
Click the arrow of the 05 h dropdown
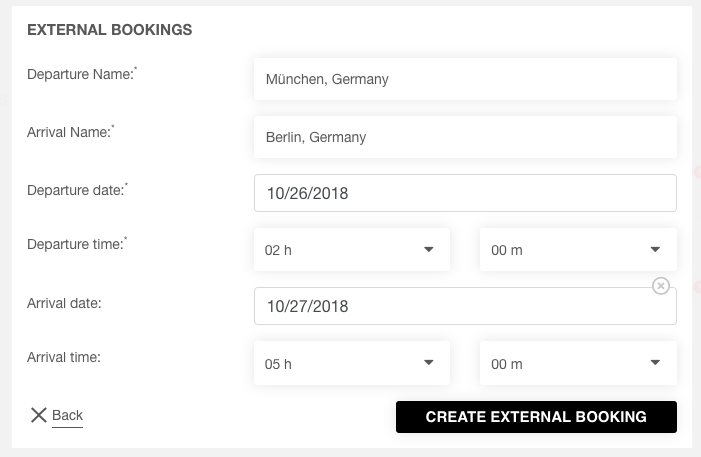coord(428,363)
